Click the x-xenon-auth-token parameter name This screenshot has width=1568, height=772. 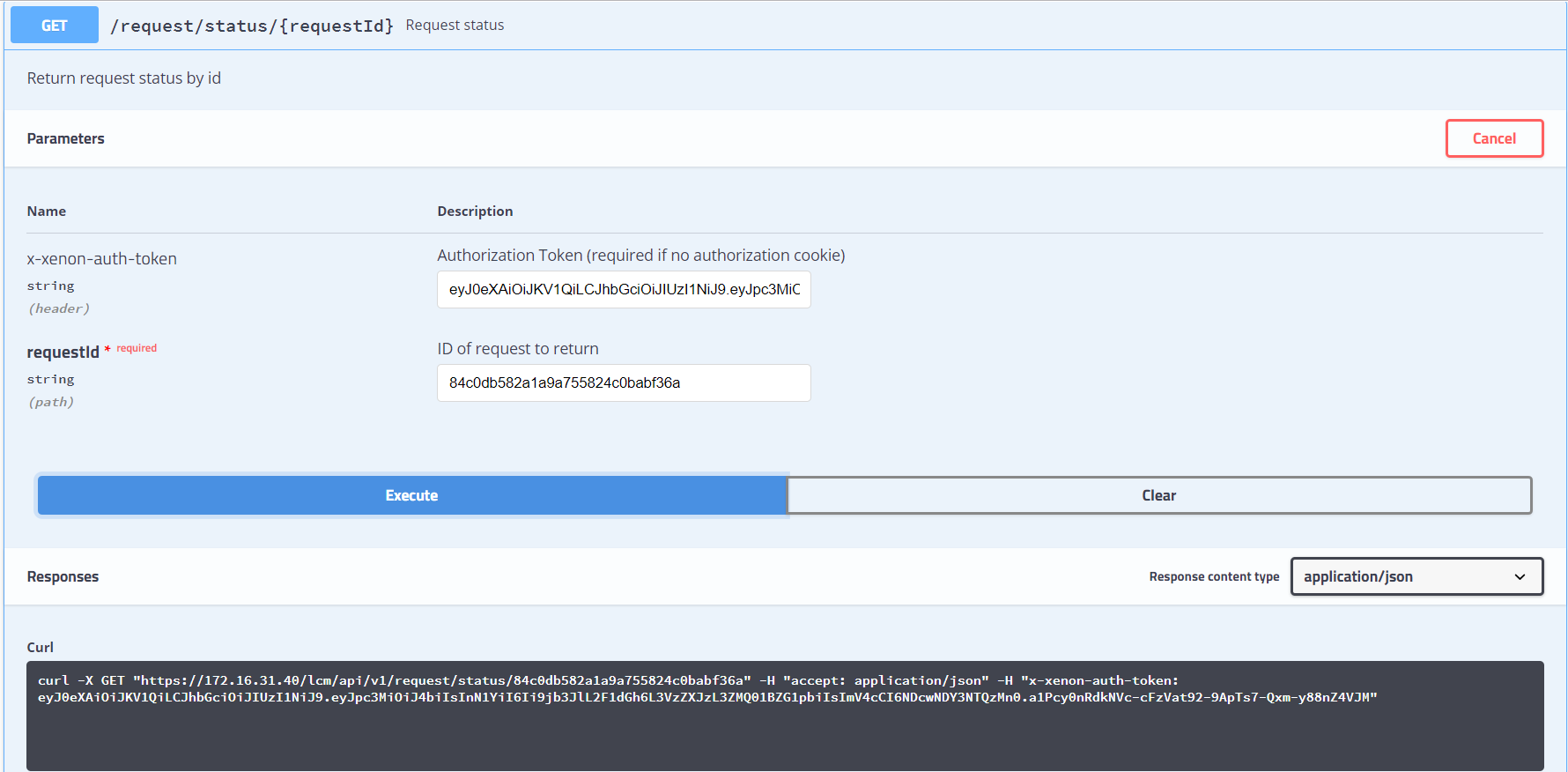tap(102, 259)
